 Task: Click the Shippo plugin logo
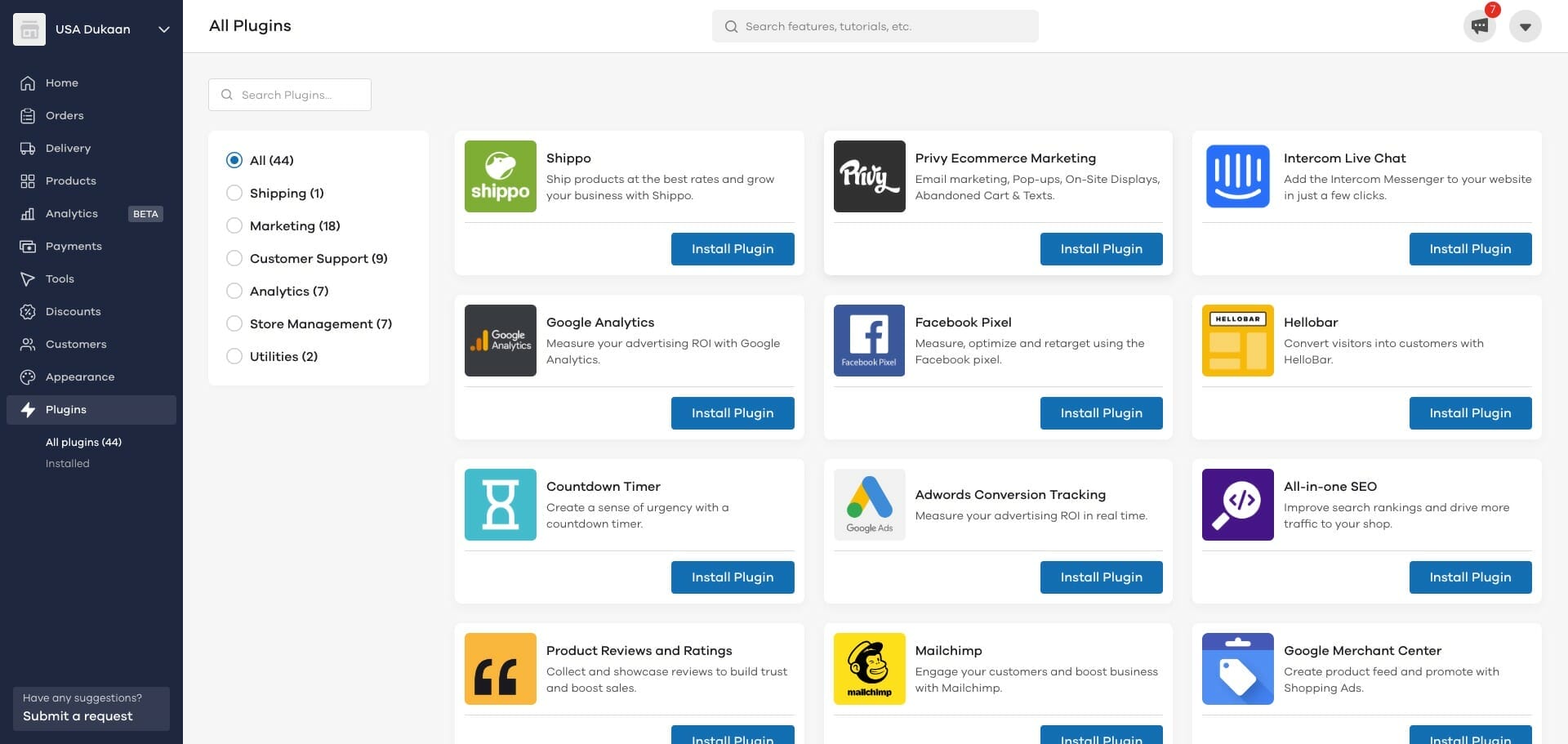point(500,176)
